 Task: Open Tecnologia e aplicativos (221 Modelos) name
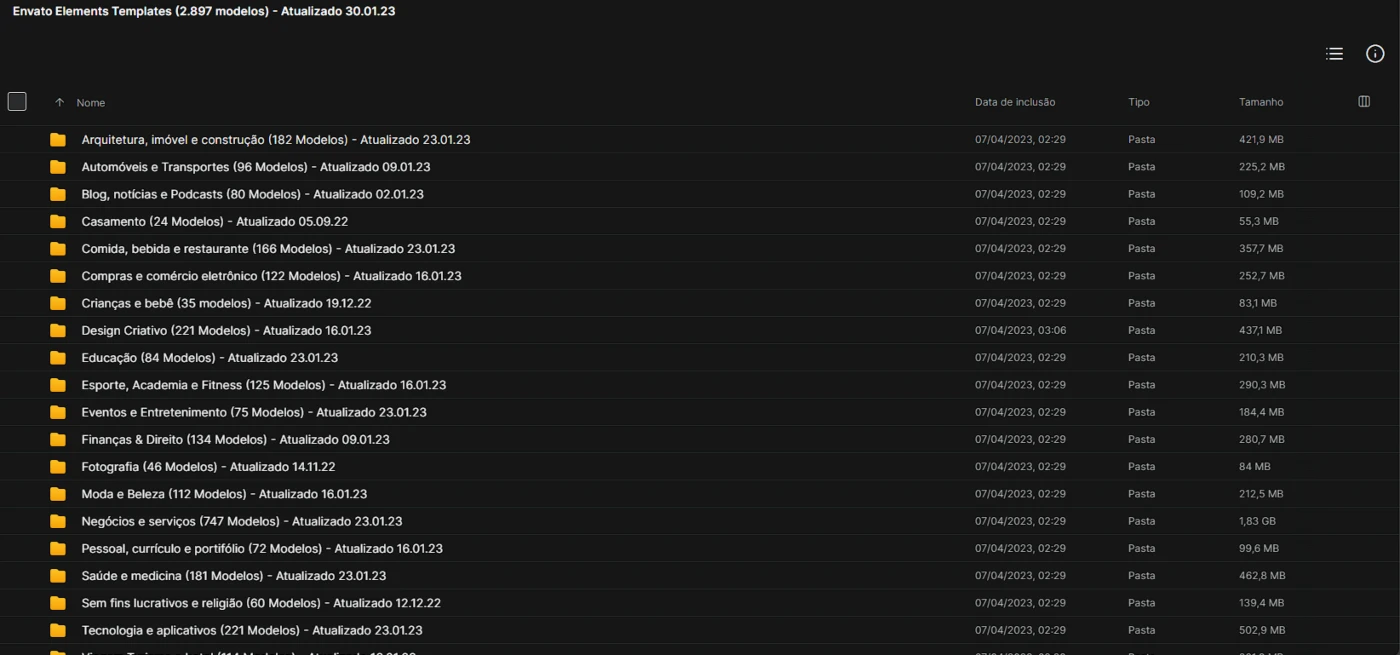pos(252,630)
